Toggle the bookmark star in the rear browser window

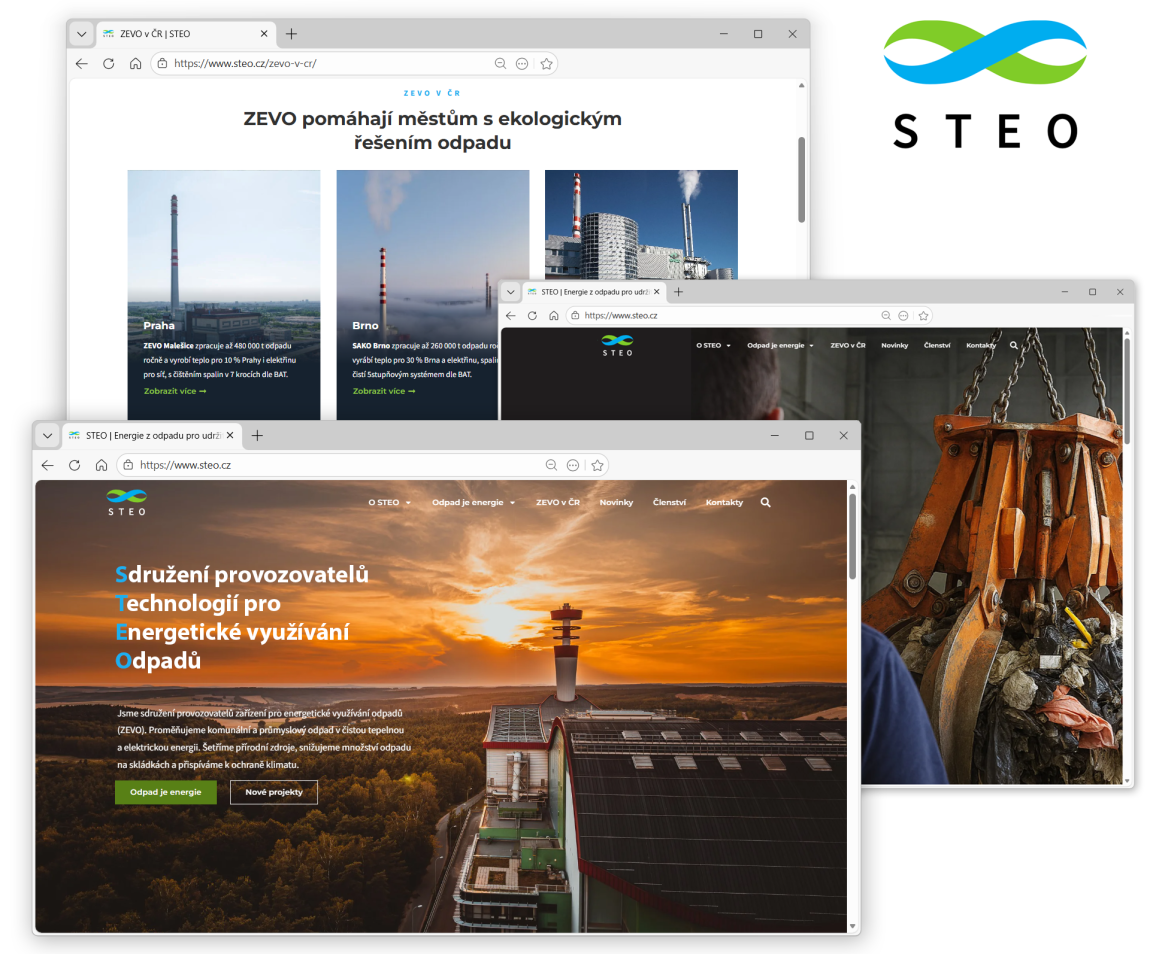[923, 314]
